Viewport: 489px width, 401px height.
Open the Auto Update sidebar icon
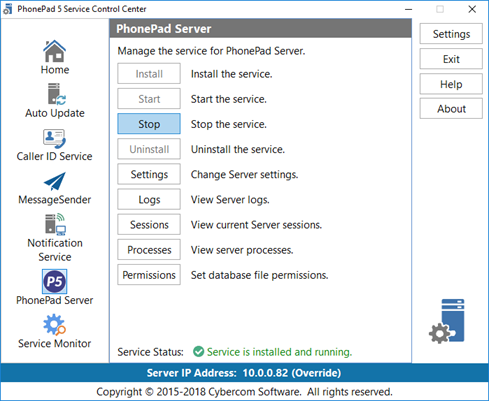[x=57, y=94]
